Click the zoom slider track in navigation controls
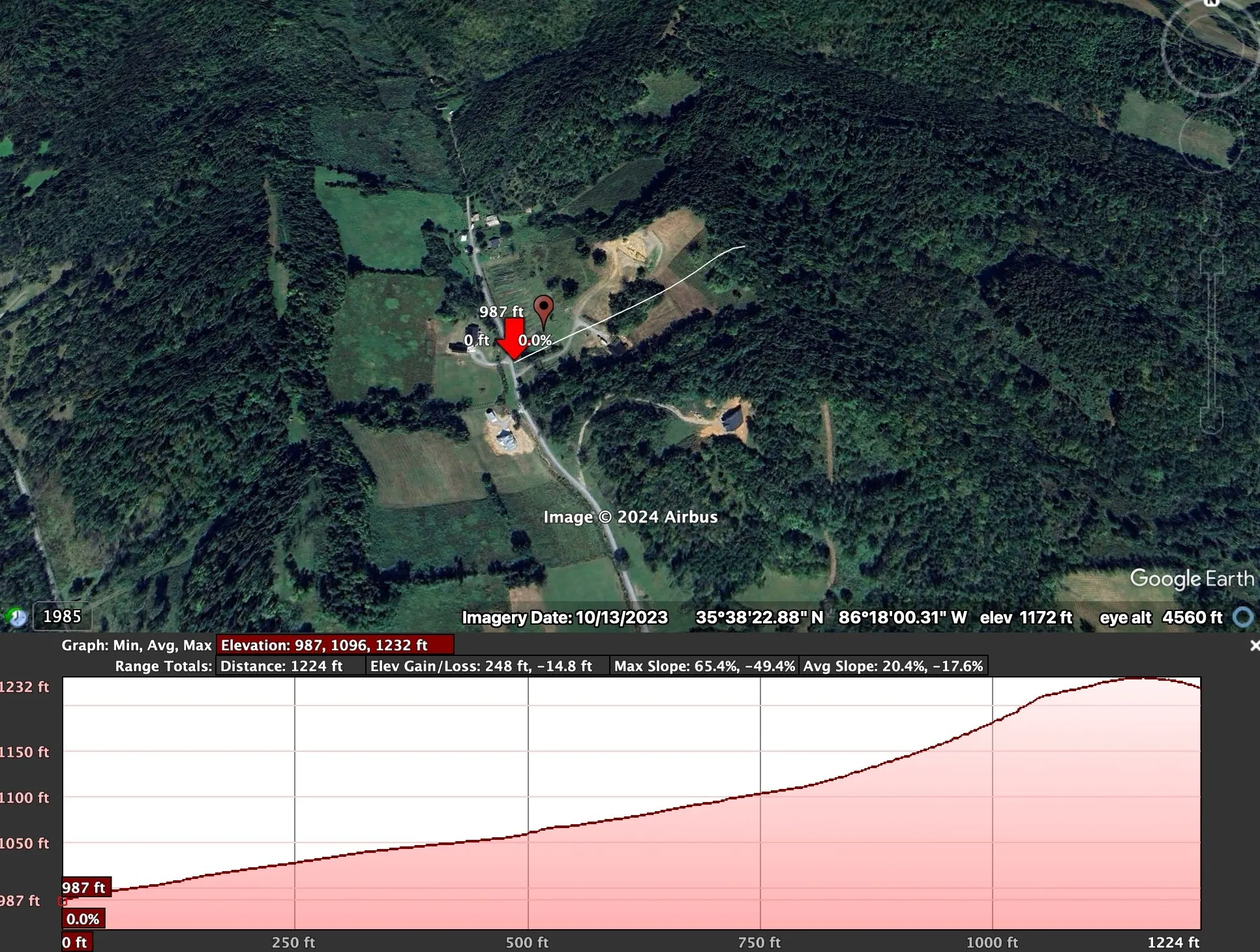Image resolution: width=1260 pixels, height=952 pixels. (1211, 339)
